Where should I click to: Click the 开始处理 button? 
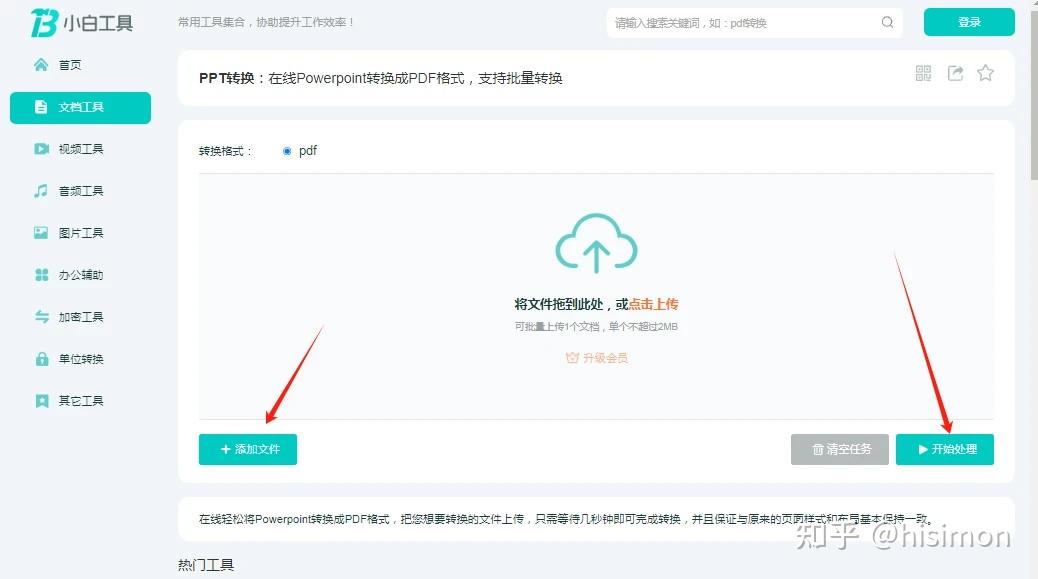945,449
